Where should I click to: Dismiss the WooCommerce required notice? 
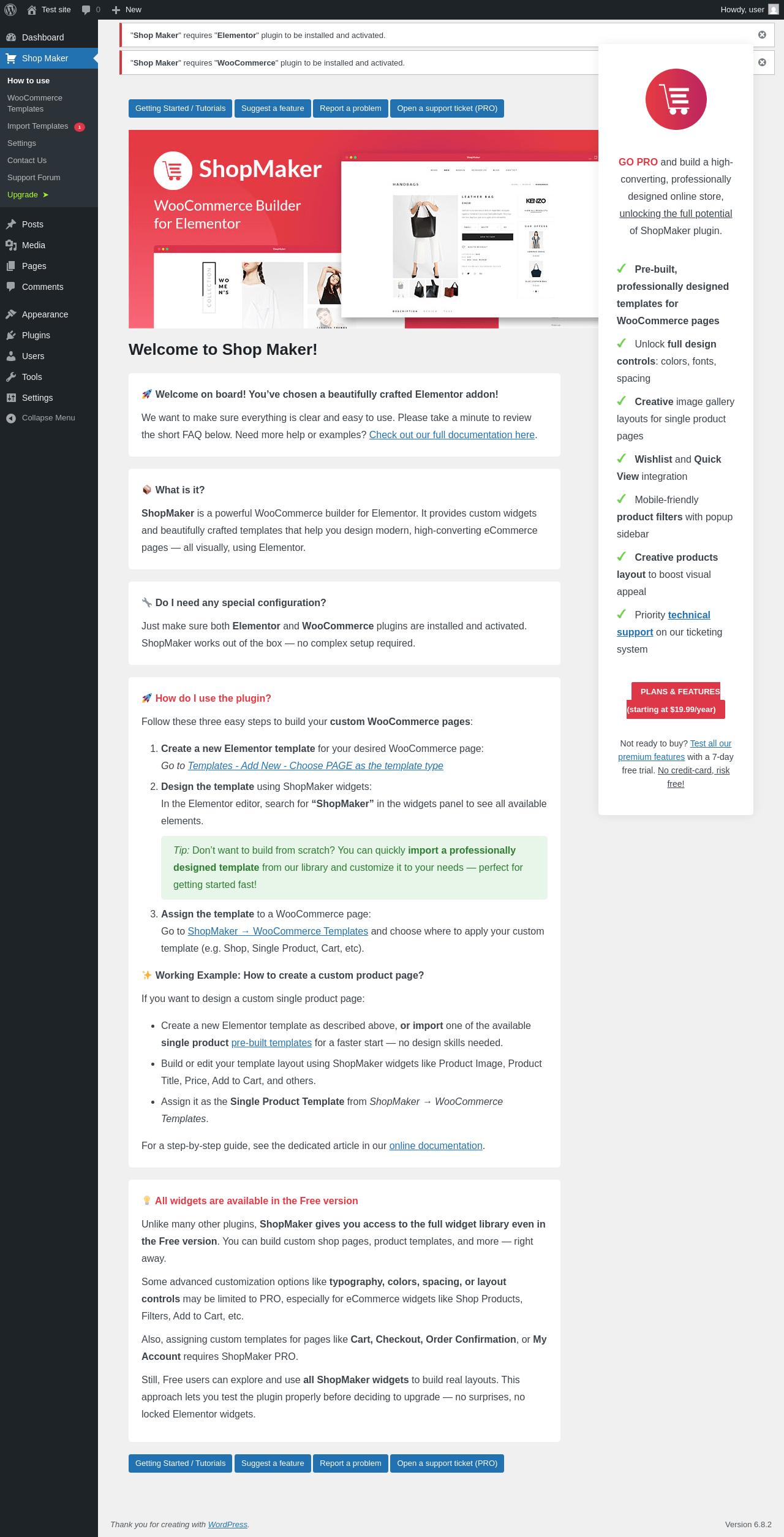click(x=762, y=63)
